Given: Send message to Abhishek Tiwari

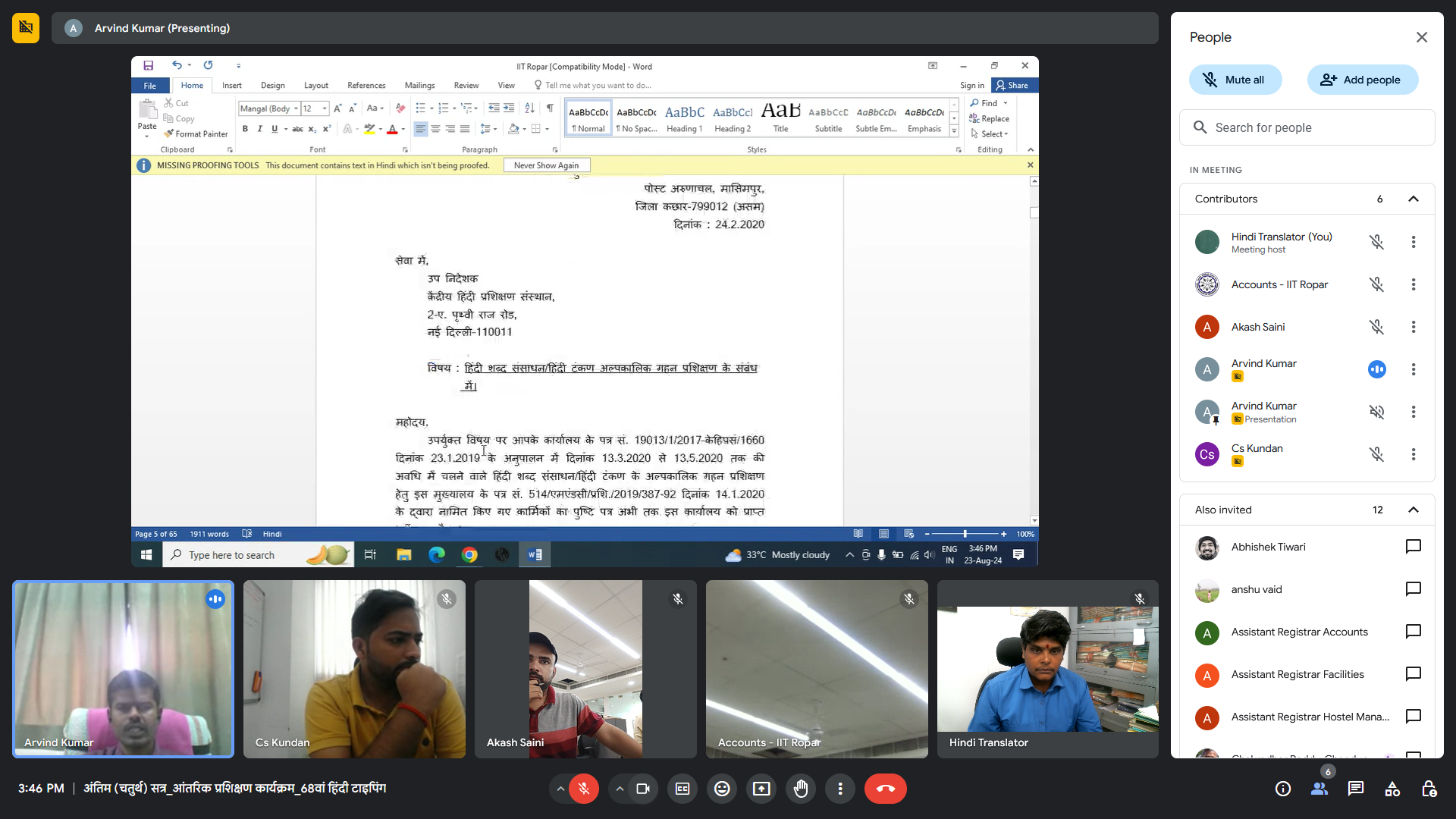Looking at the screenshot, I should coord(1414,547).
